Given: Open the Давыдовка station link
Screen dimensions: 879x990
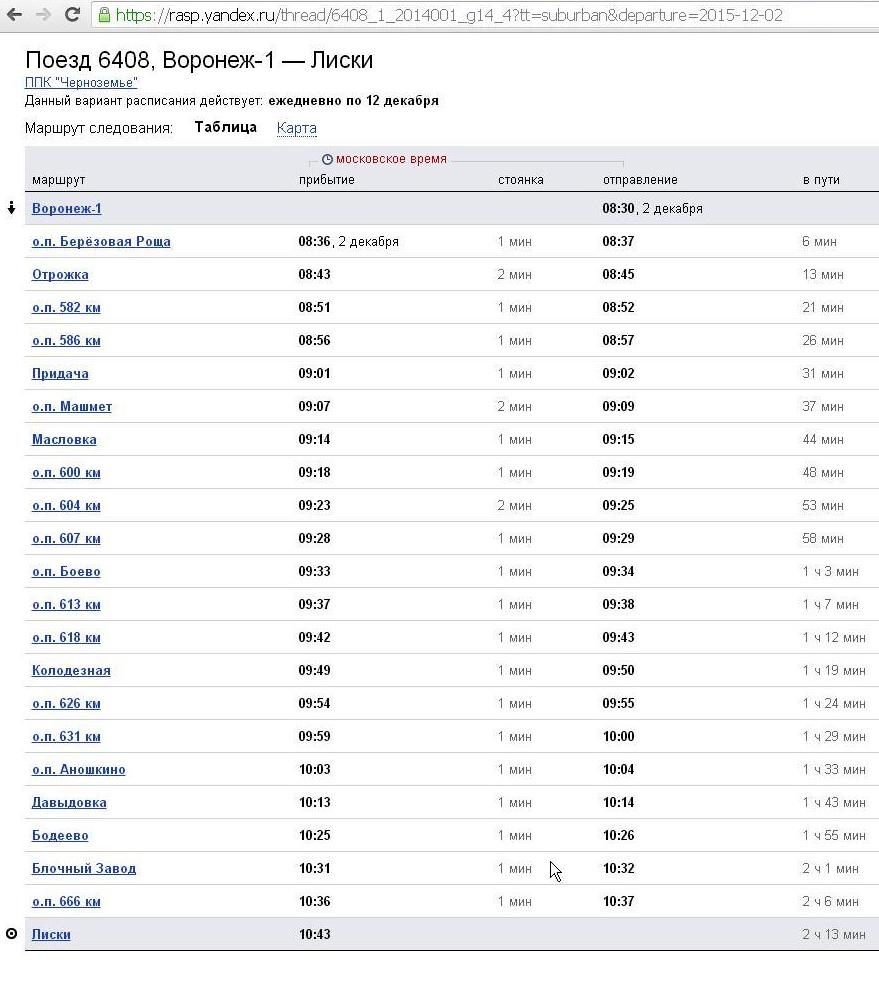Looking at the screenshot, I should [x=69, y=802].
